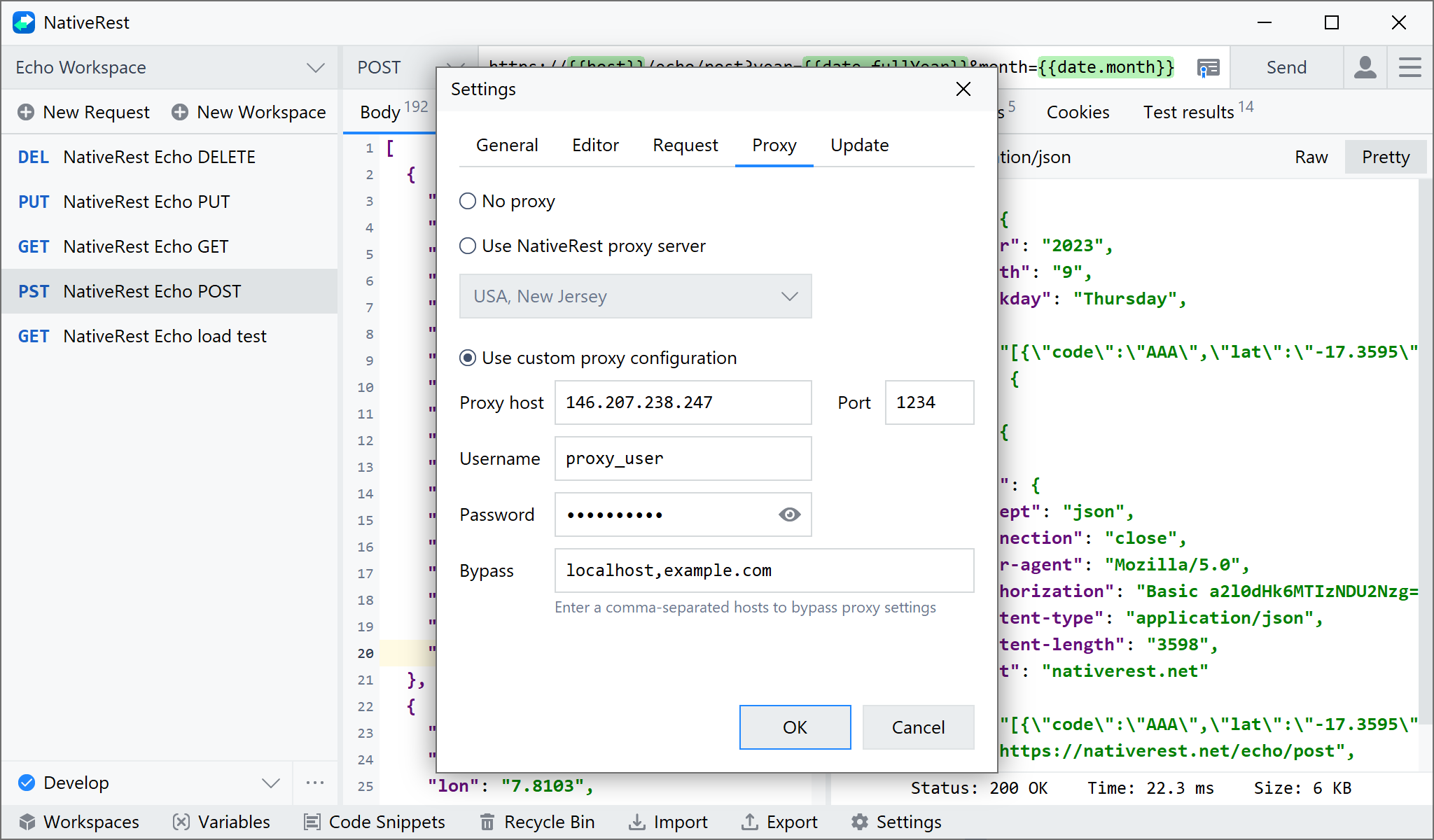Close the Settings dialog
The height and width of the screenshot is (840, 1434).
coord(963,89)
